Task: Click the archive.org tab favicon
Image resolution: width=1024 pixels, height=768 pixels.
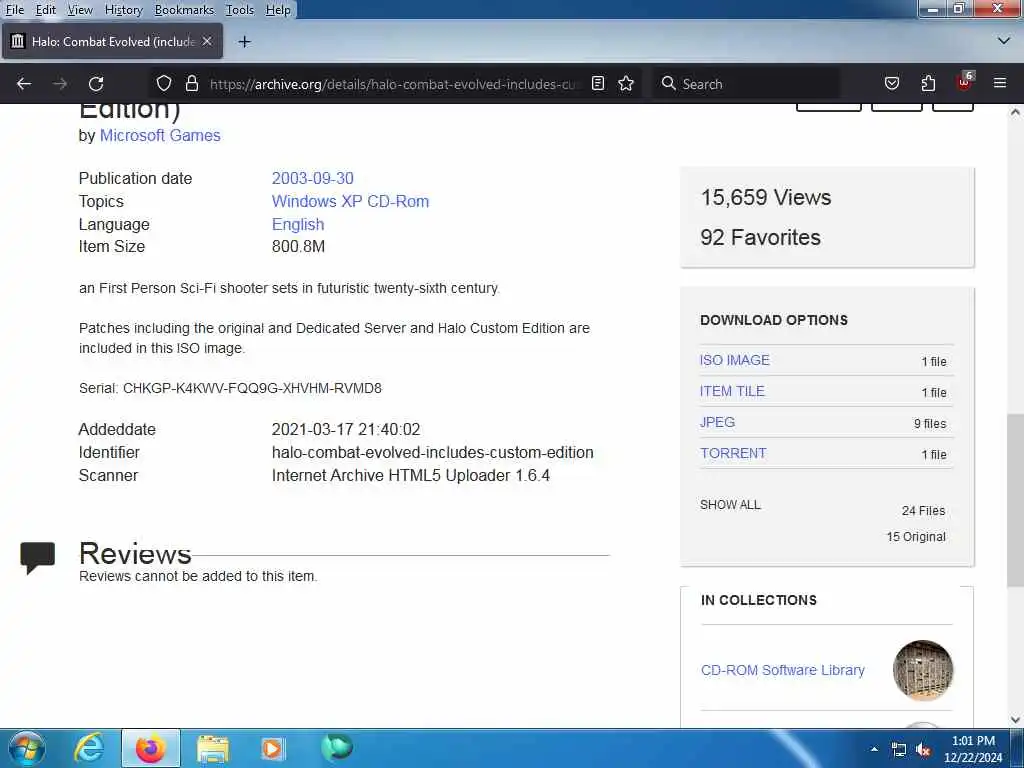Action: [18, 41]
